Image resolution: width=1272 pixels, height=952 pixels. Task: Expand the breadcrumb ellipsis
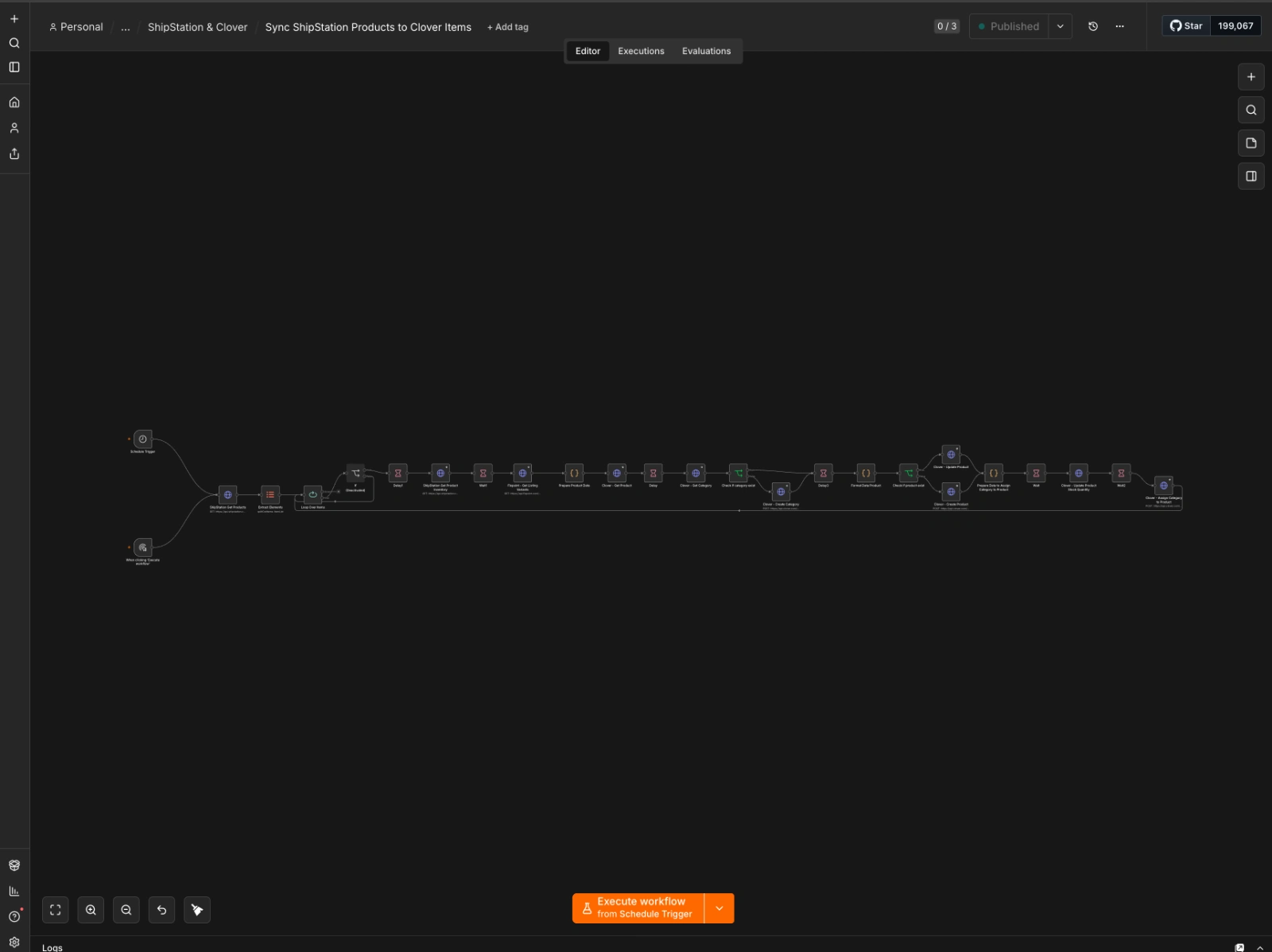tap(126, 27)
